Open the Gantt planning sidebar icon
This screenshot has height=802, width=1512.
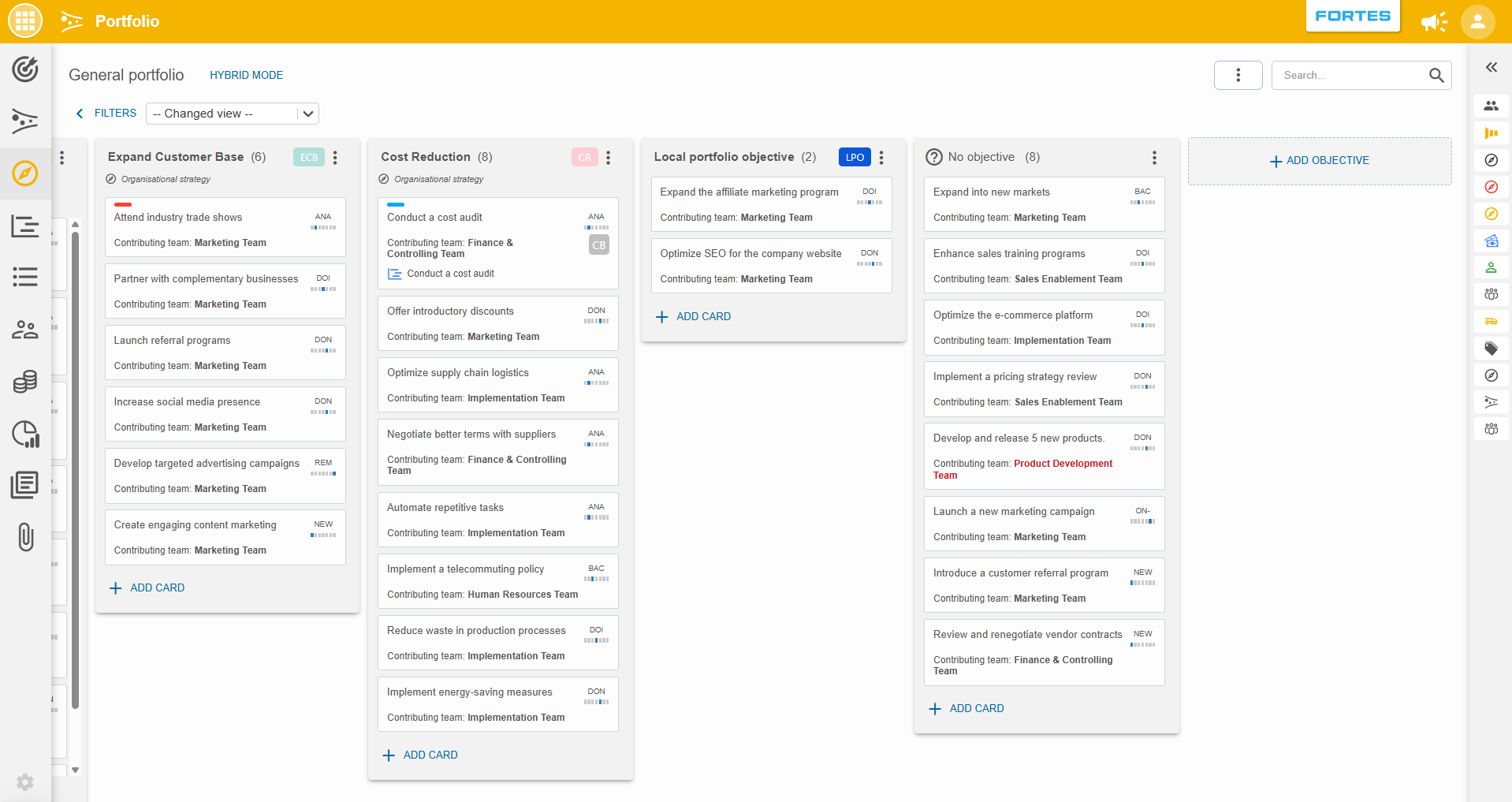click(x=25, y=226)
